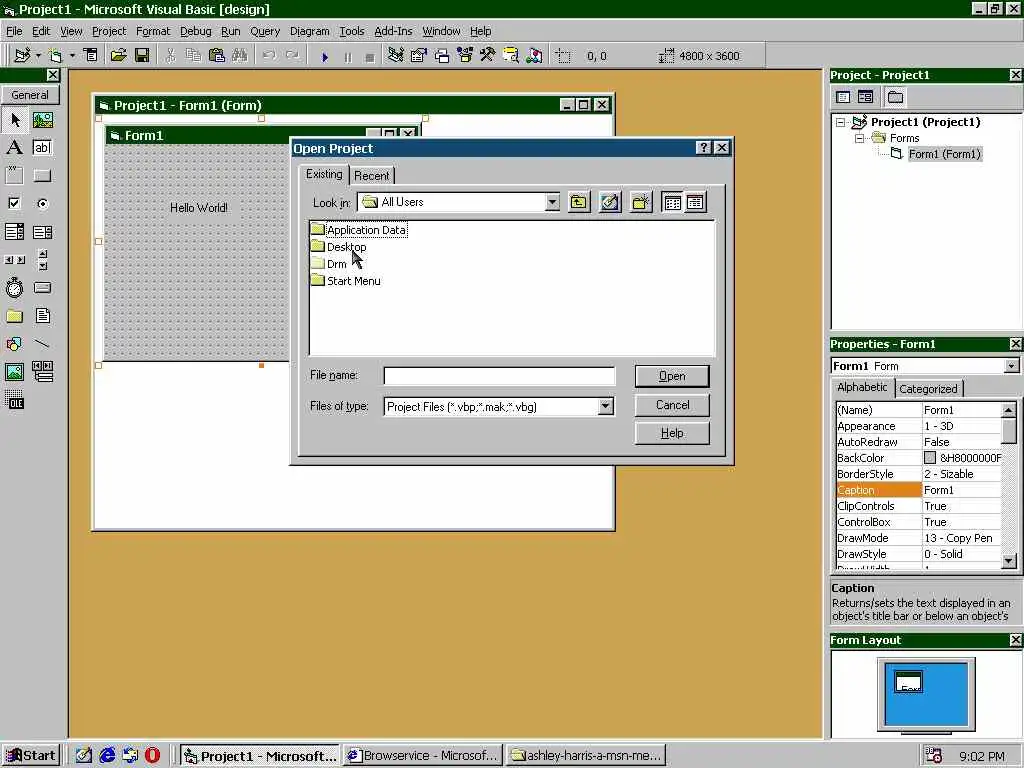Screen dimensions: 1024x768
Task: Select the VScrollBar control tool
Action: 42,260
